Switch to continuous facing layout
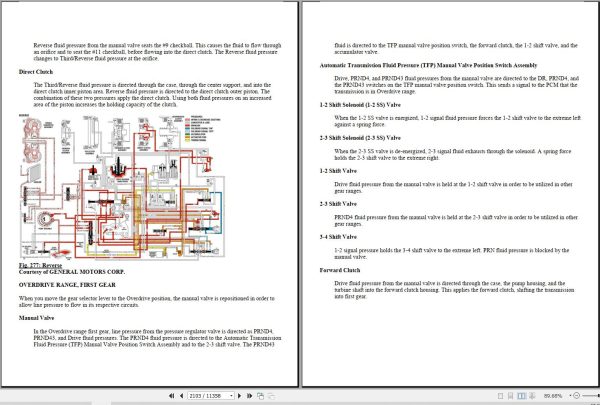600x405 pixels. pos(532,396)
